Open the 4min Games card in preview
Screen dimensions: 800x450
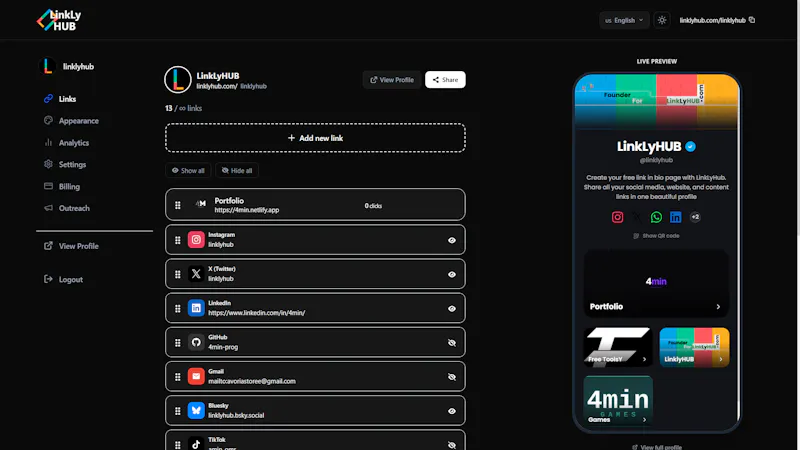618,400
